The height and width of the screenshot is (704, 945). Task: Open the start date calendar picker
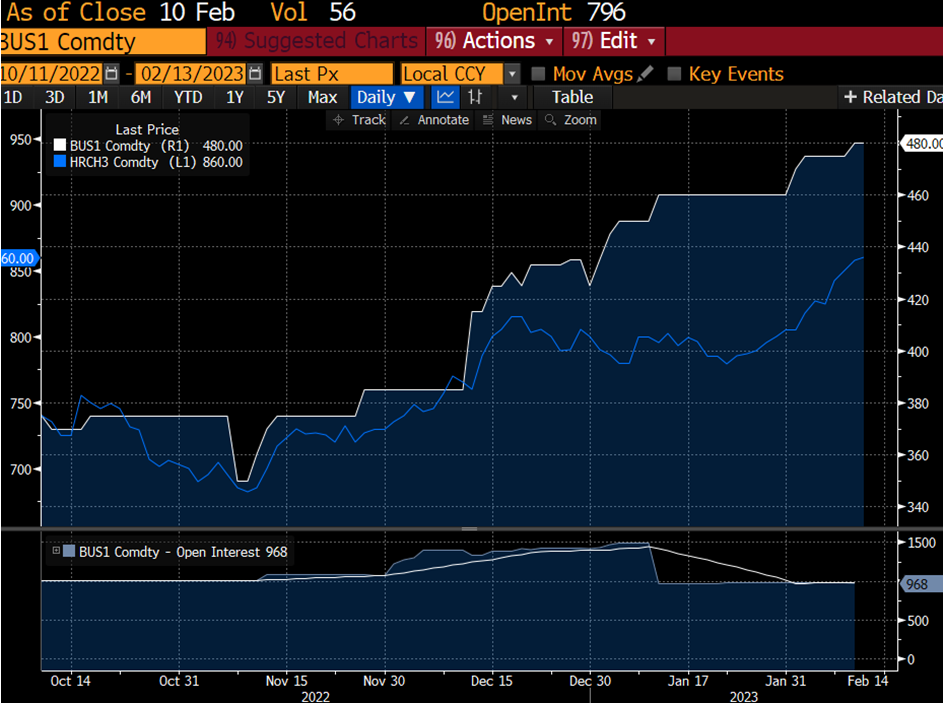(111, 74)
